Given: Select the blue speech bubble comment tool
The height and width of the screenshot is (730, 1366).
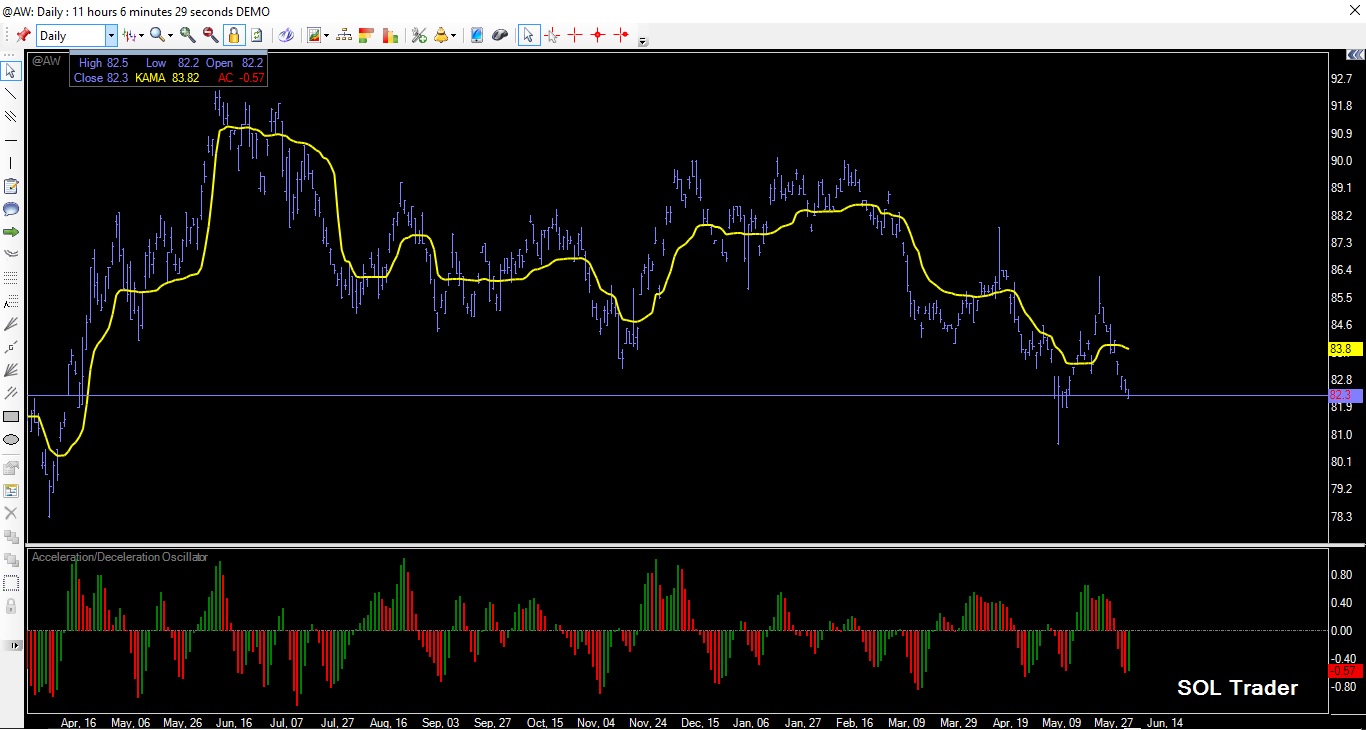Looking at the screenshot, I should pyautogui.click(x=11, y=209).
